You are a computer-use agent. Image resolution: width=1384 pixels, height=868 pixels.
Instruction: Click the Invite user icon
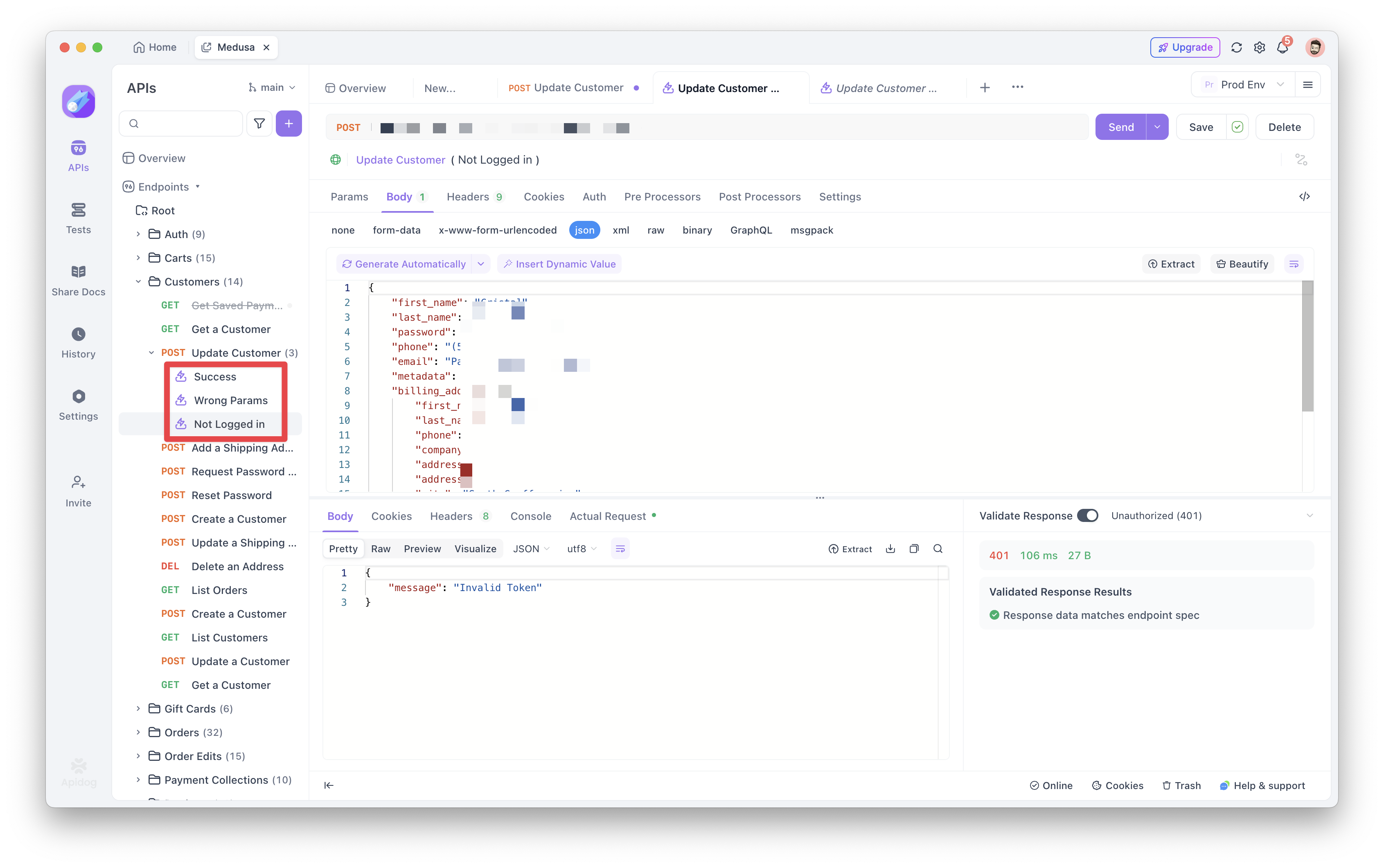point(78,481)
